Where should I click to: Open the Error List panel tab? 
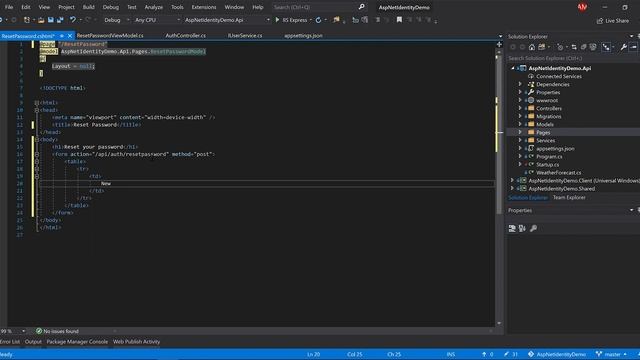point(10,342)
